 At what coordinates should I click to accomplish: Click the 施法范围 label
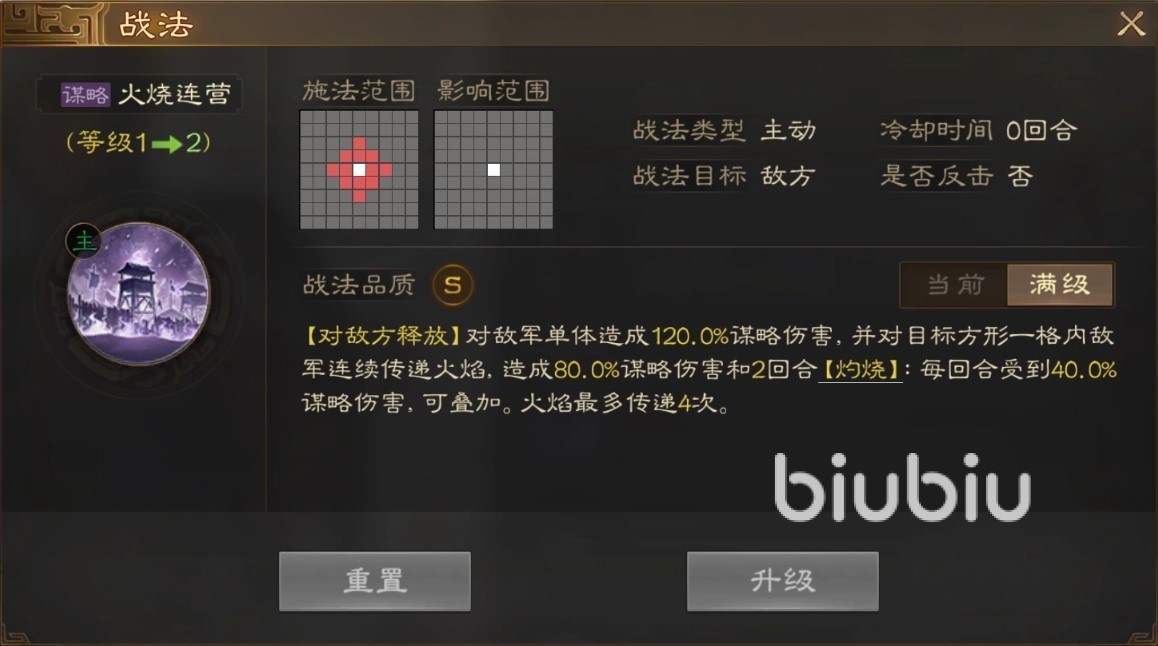359,91
